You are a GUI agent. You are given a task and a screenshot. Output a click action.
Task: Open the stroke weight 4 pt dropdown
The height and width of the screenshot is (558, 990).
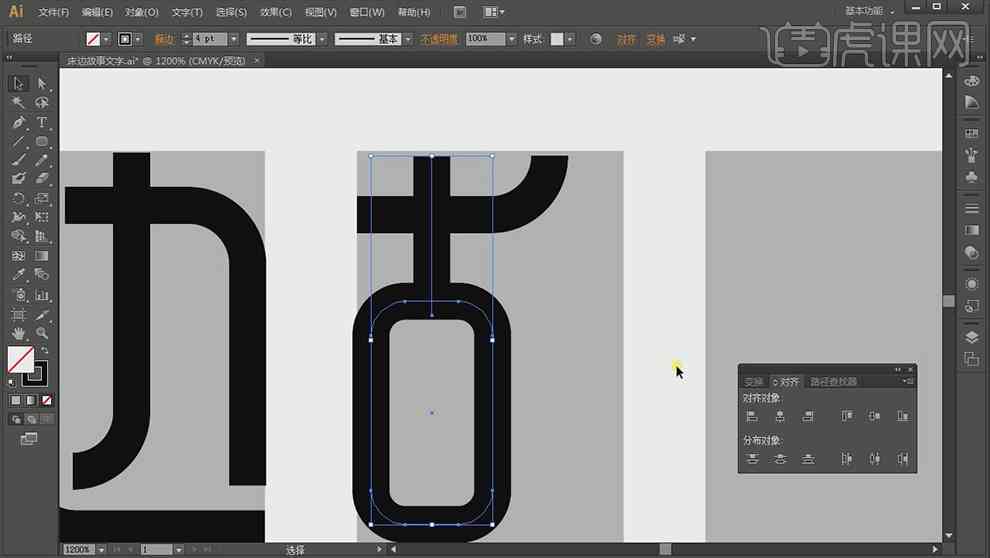pos(234,39)
